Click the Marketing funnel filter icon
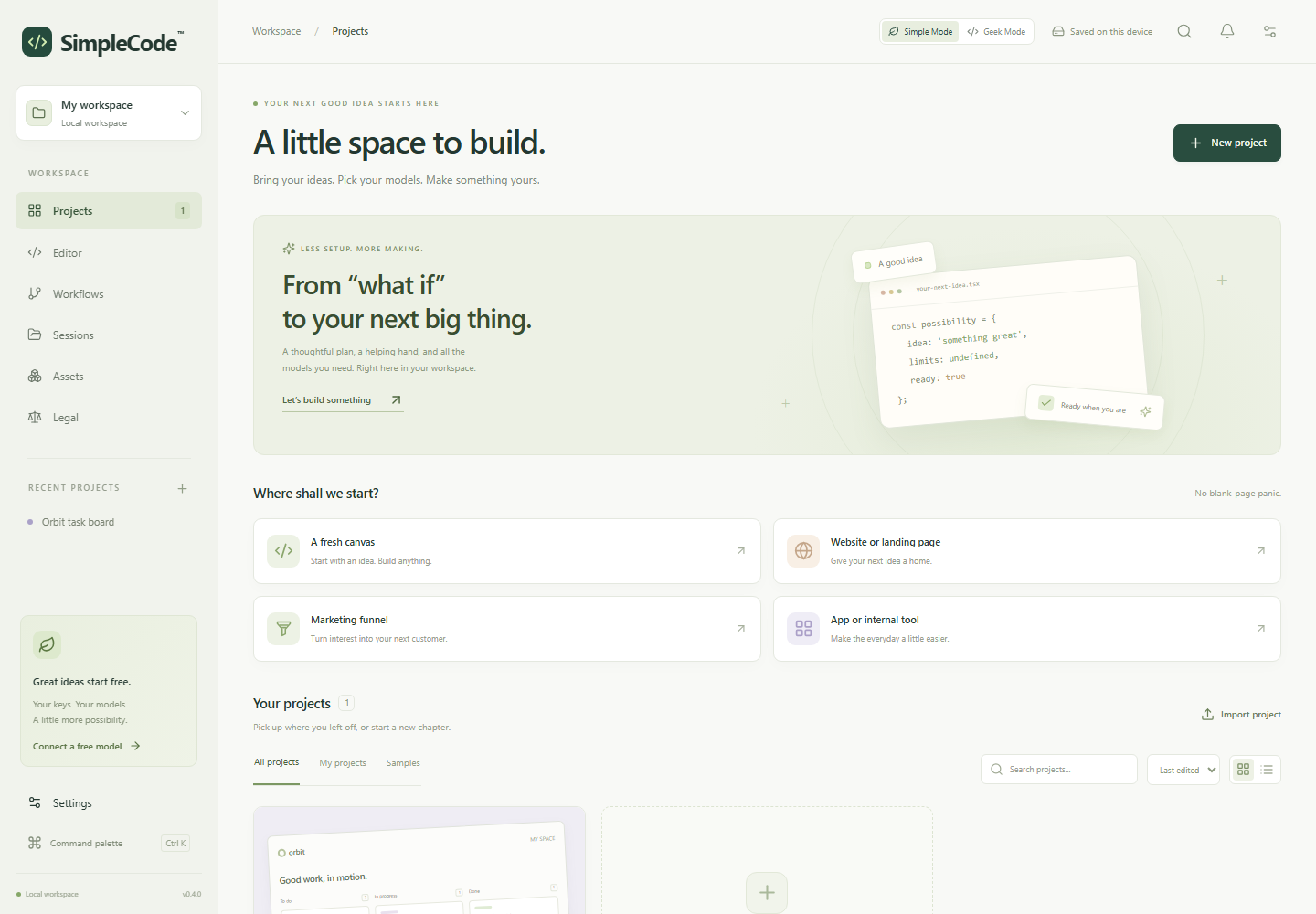The height and width of the screenshot is (914, 1316). 283,629
